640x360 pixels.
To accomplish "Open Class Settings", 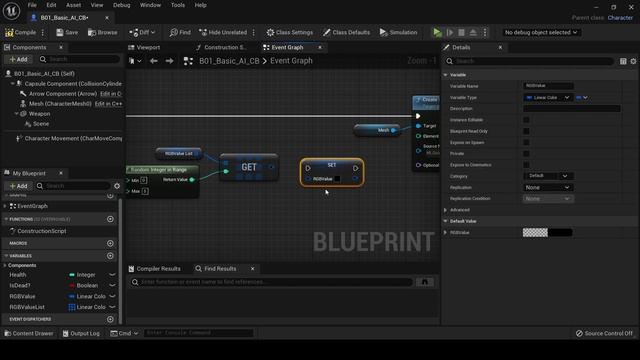I will tap(290, 32).
